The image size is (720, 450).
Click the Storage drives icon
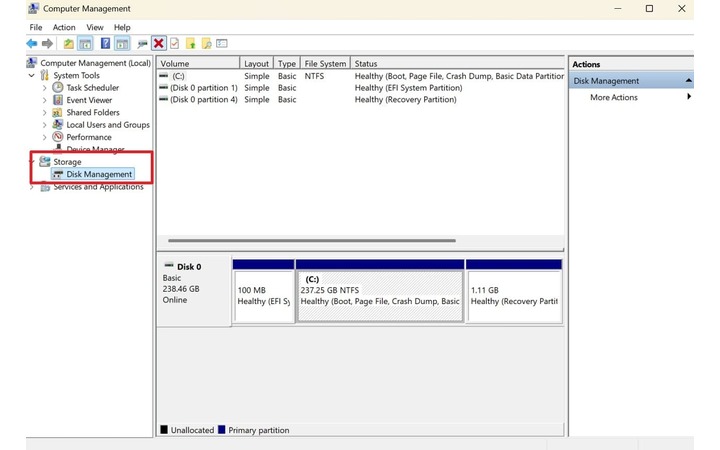45,161
